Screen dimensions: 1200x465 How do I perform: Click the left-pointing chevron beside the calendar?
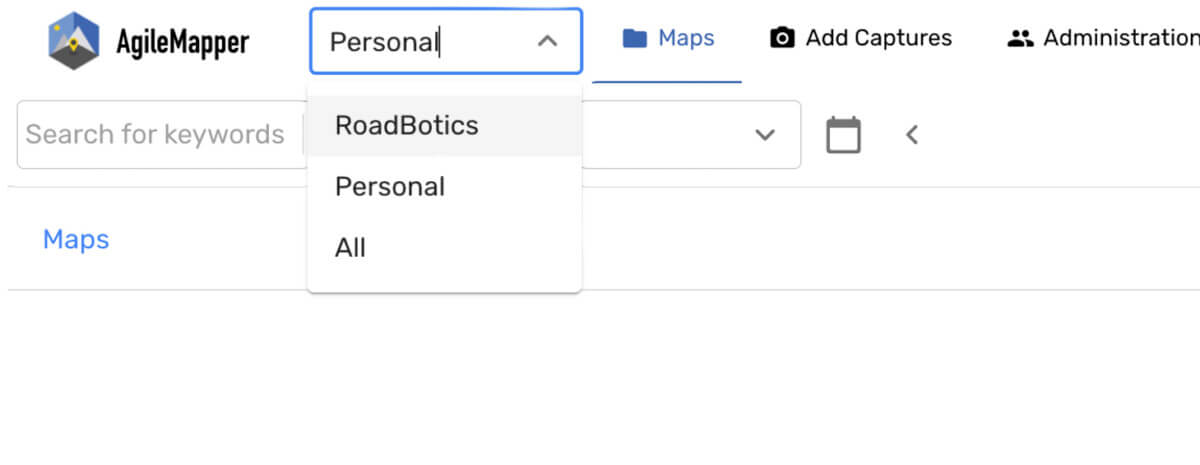(912, 134)
